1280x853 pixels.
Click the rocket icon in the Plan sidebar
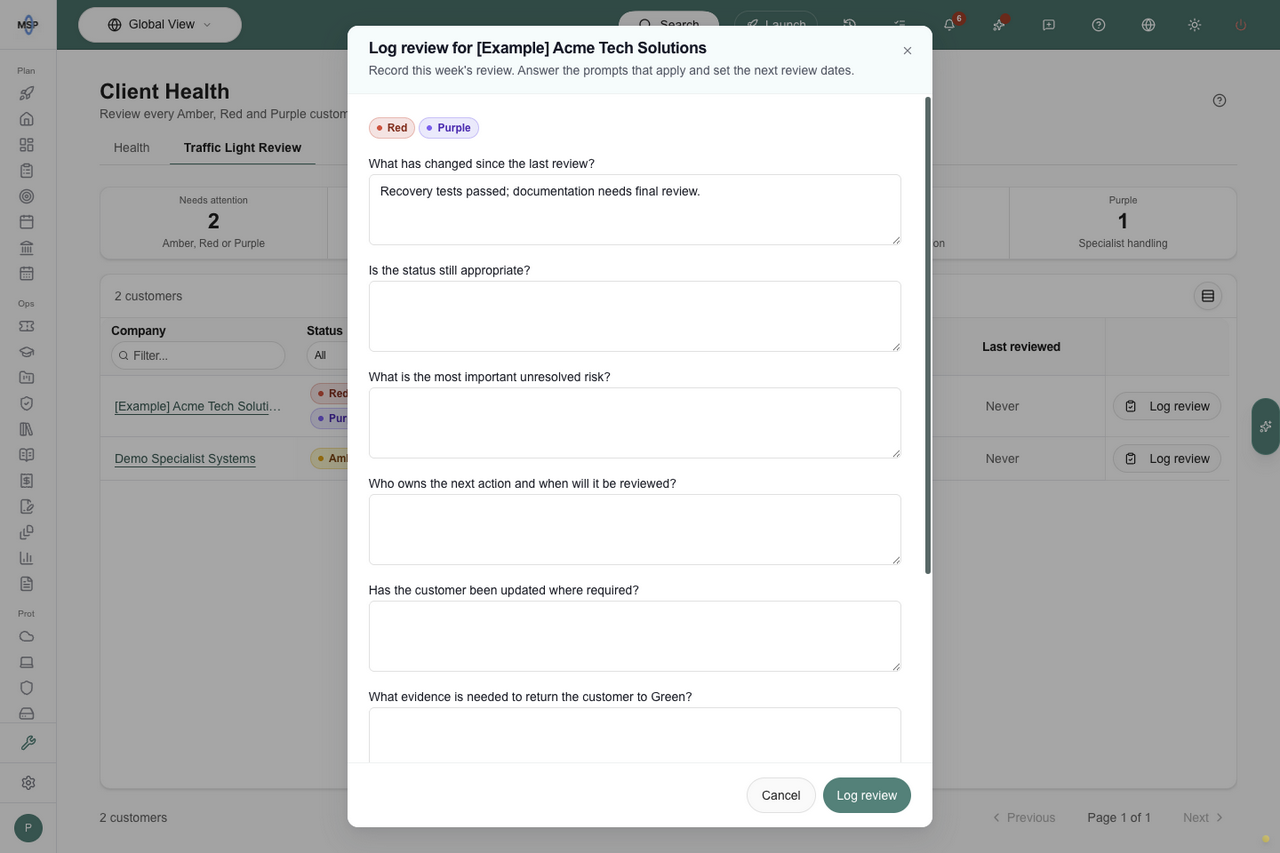point(27,93)
